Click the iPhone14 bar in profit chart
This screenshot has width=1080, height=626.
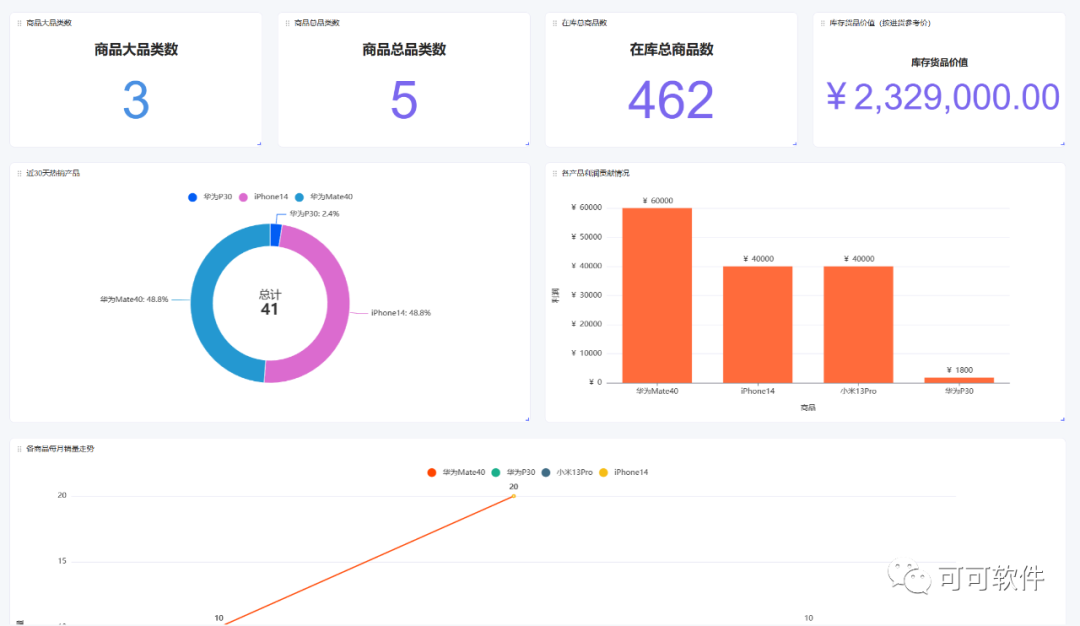(x=758, y=324)
